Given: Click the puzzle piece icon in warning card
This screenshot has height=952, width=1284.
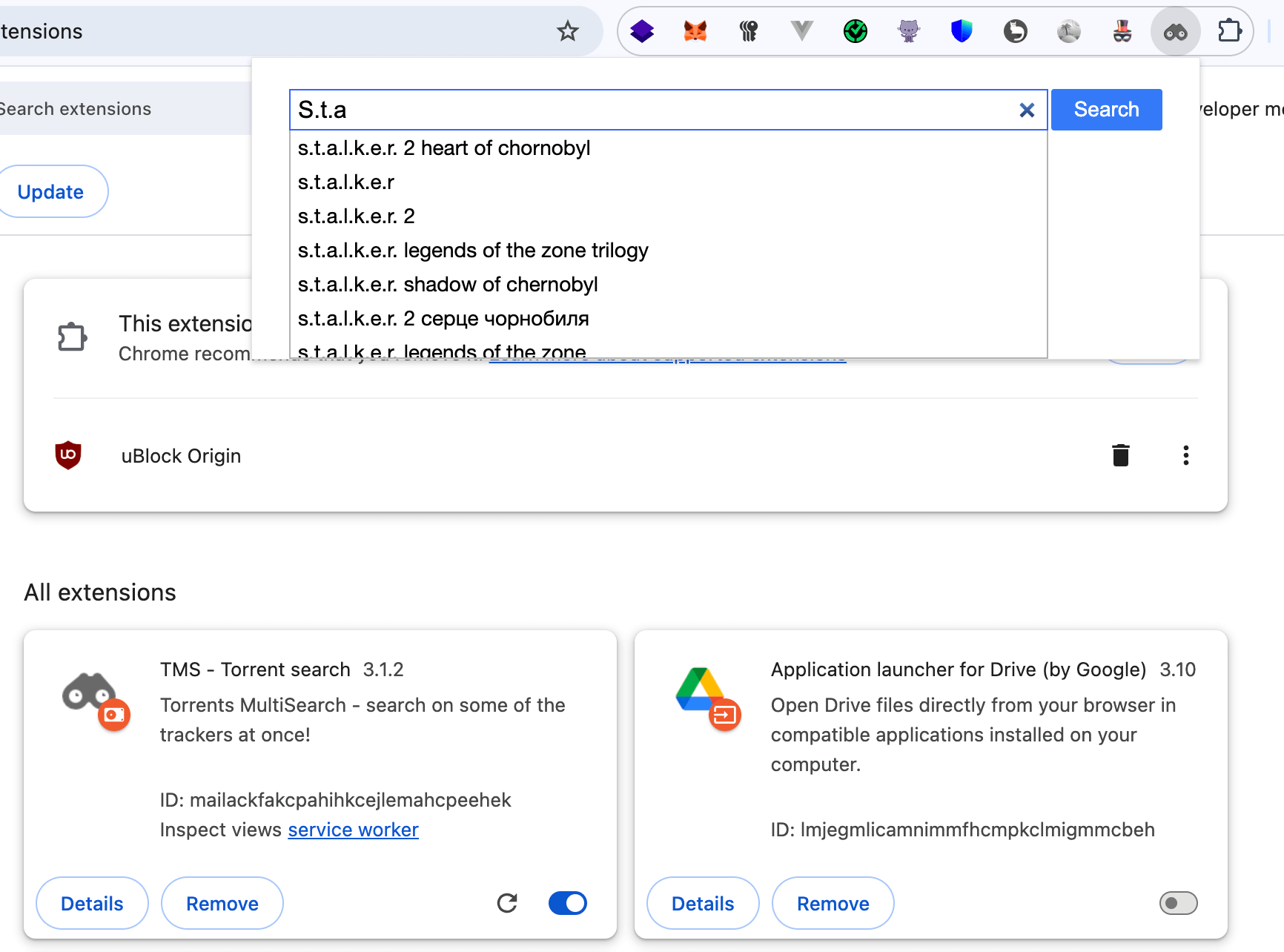Looking at the screenshot, I should (x=73, y=337).
